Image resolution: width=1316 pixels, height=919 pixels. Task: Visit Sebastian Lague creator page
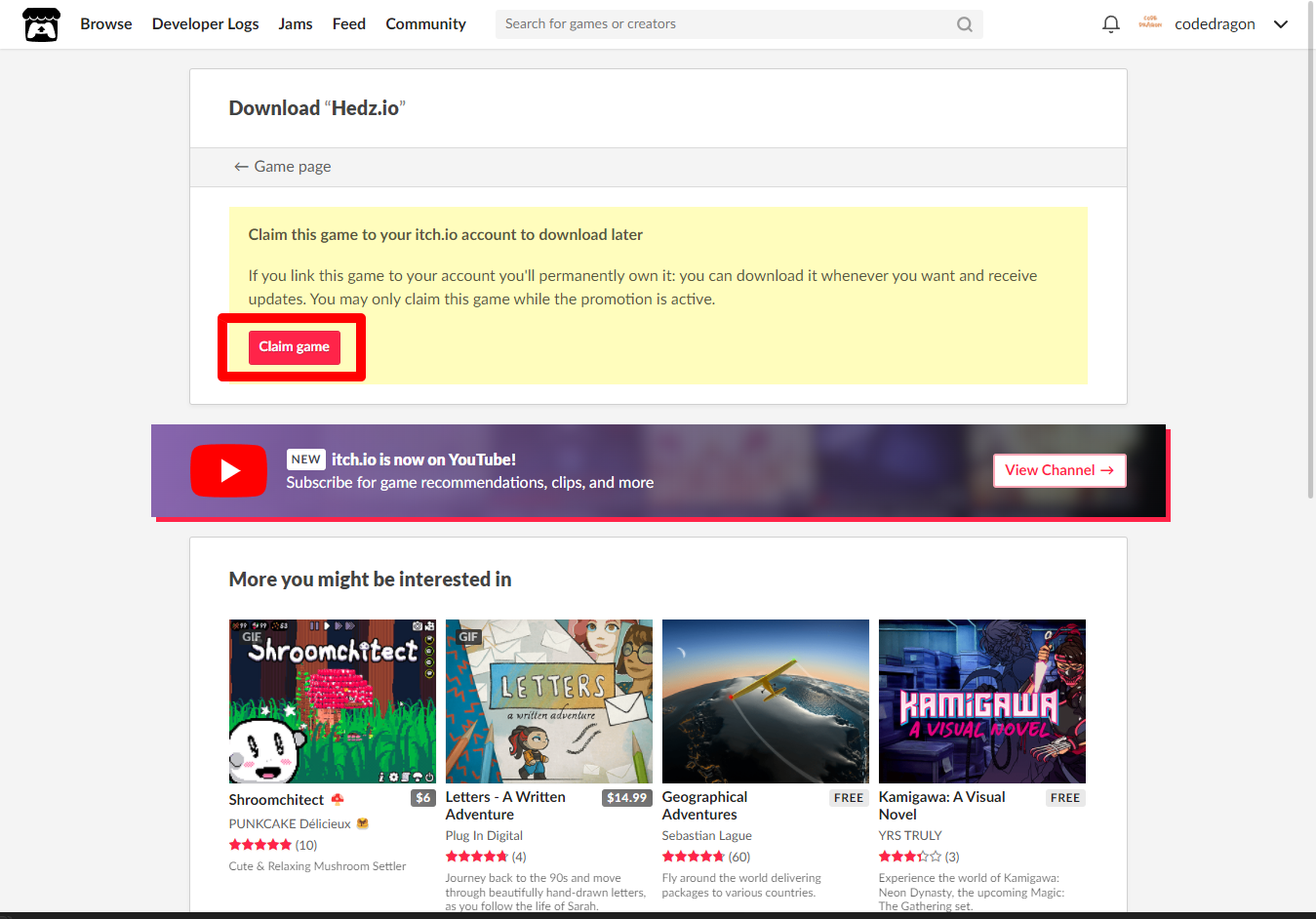pyautogui.click(x=706, y=836)
